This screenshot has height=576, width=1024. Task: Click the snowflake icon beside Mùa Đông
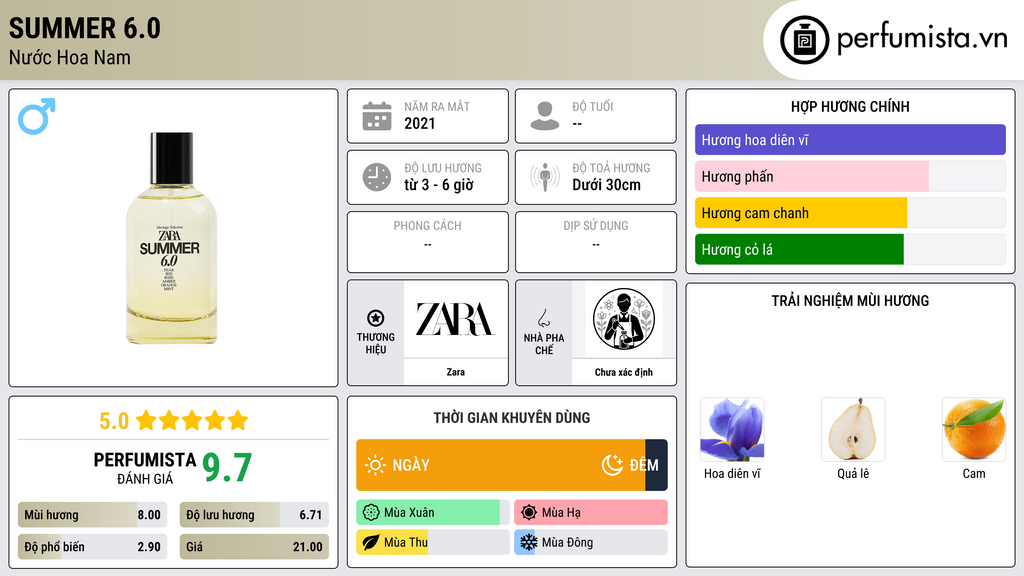(x=529, y=542)
